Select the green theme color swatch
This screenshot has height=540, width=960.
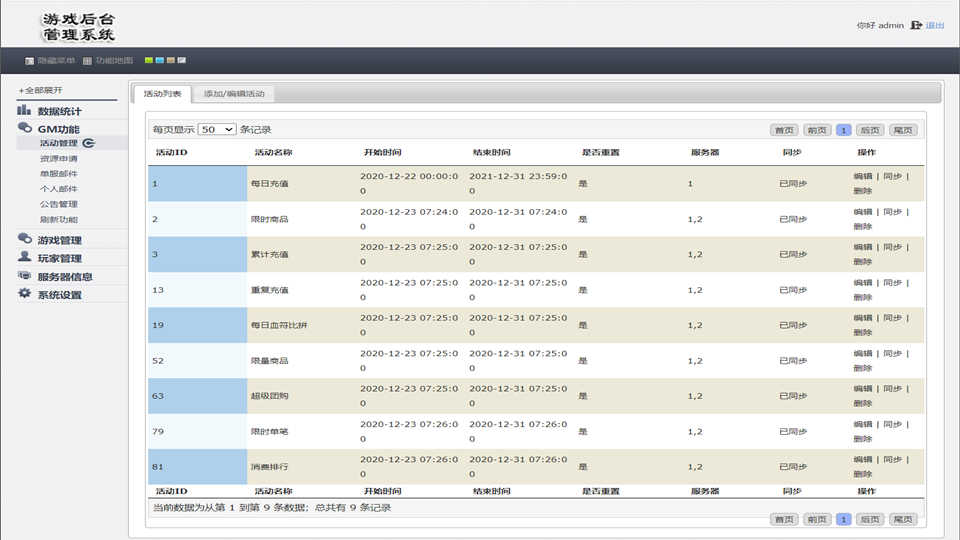click(x=149, y=61)
